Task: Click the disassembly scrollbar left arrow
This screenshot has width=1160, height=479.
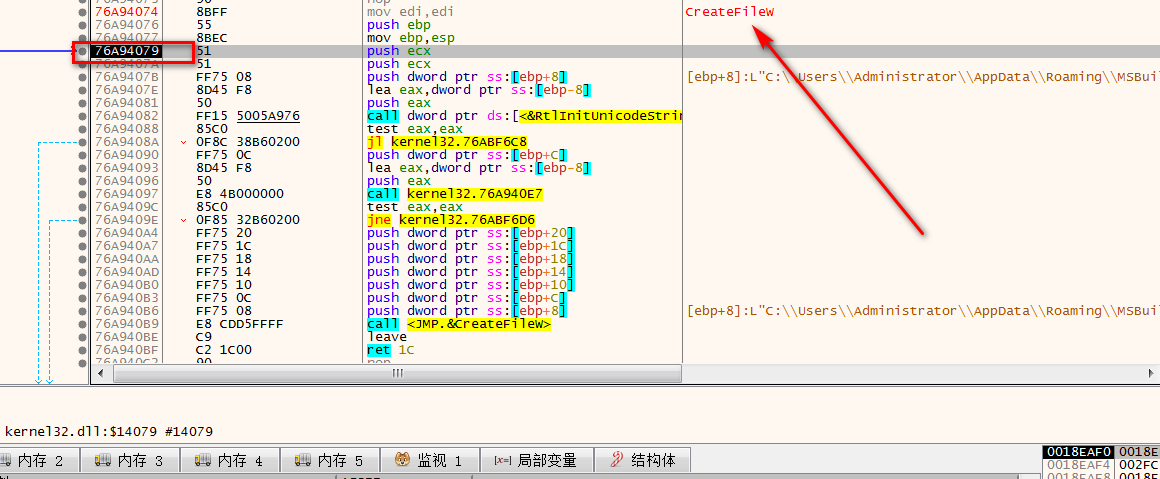Action: click(101, 373)
